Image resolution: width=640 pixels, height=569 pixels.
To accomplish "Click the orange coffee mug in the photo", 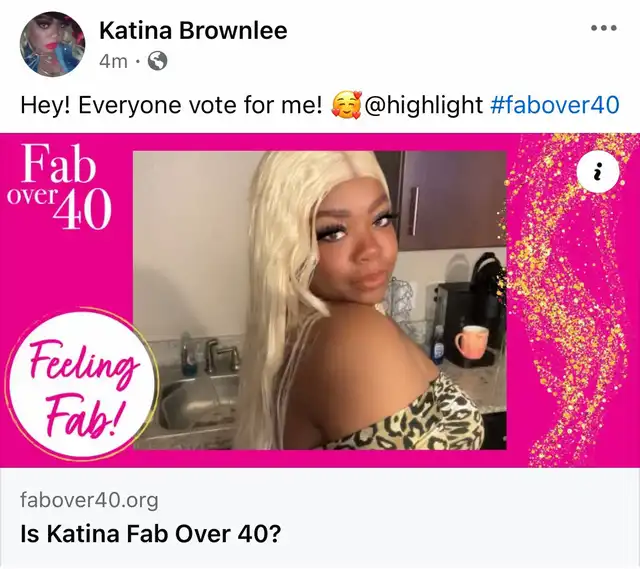I will (x=471, y=340).
